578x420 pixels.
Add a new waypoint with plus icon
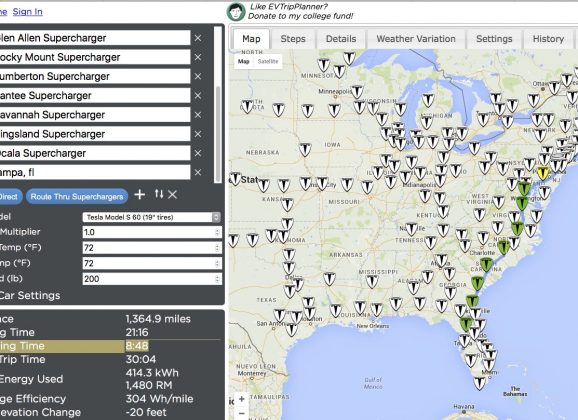tap(140, 194)
